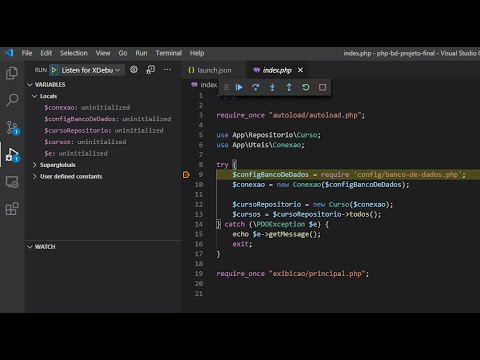Image resolution: width=480 pixels, height=360 pixels.
Task: Click line number 19 in the gutter
Action: coord(199,274)
